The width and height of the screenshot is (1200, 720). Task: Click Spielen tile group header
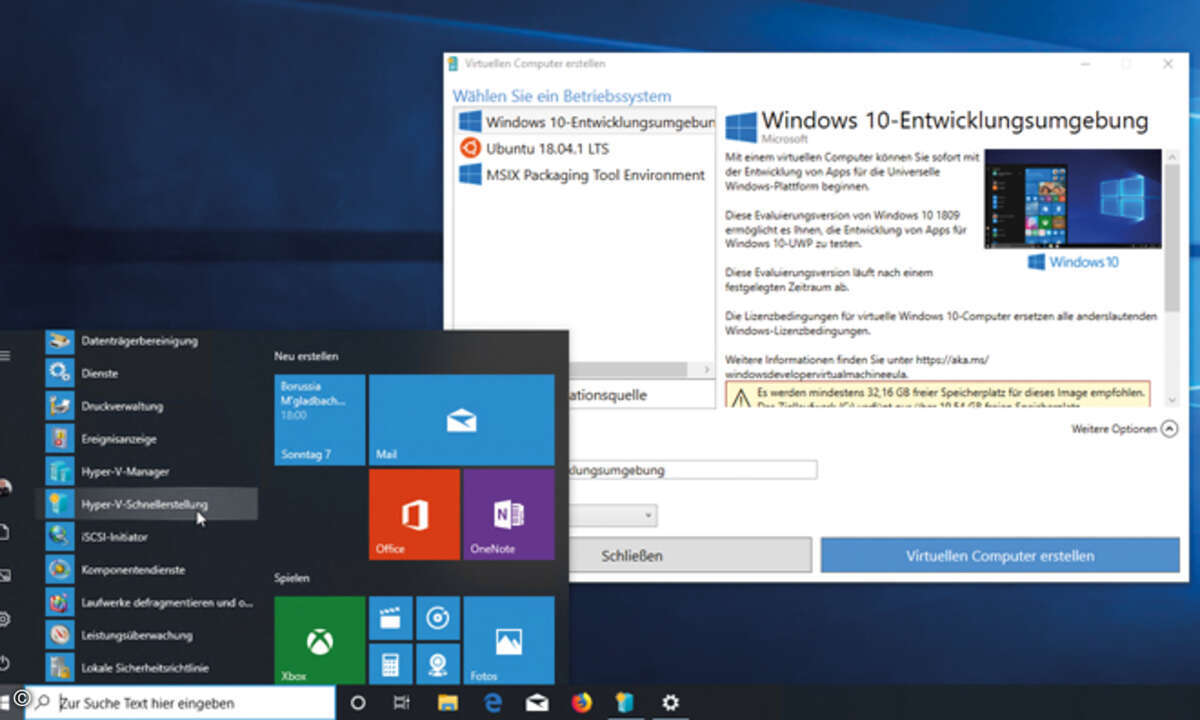click(x=292, y=578)
